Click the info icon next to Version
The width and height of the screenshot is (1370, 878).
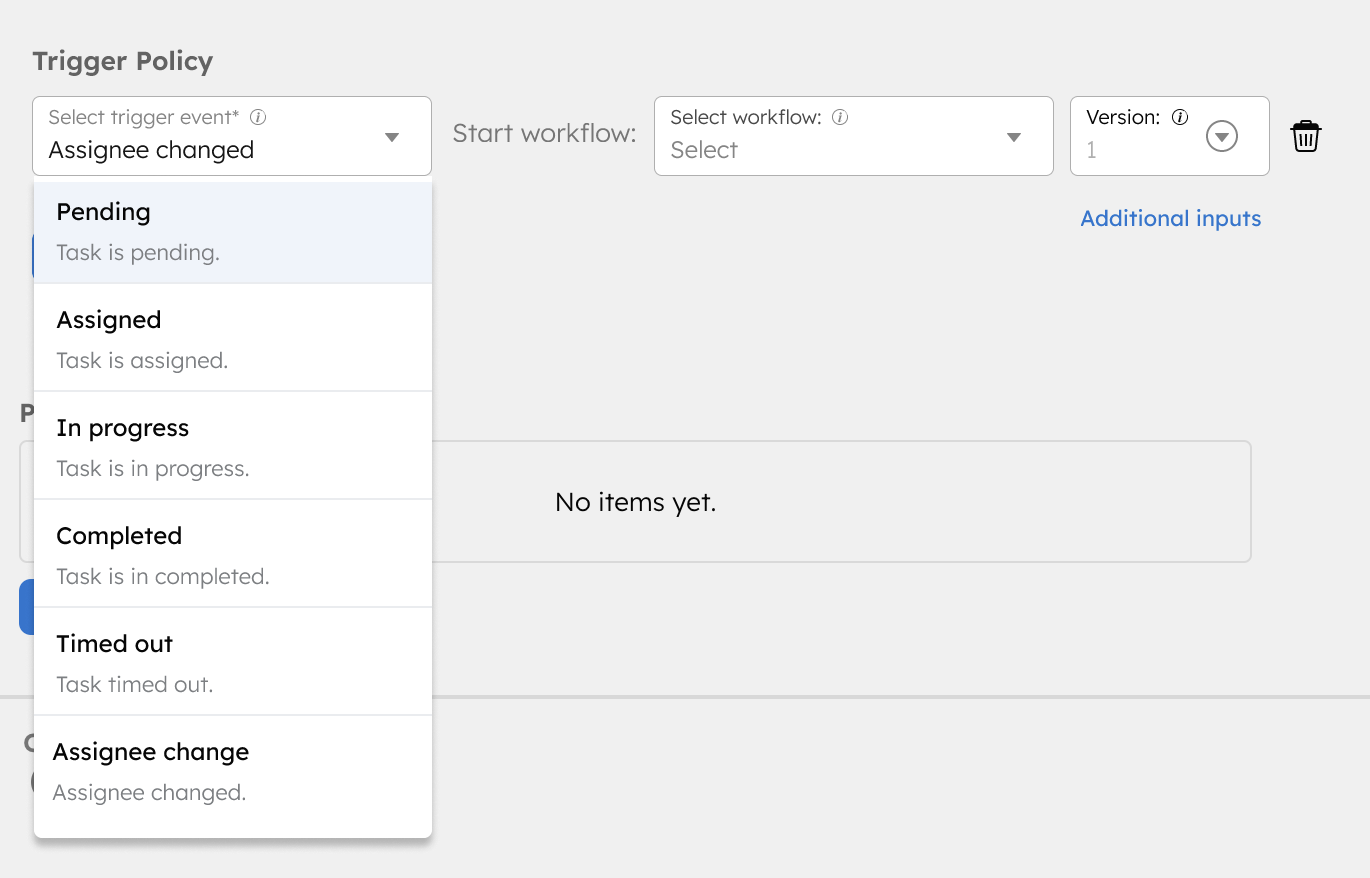1180,117
